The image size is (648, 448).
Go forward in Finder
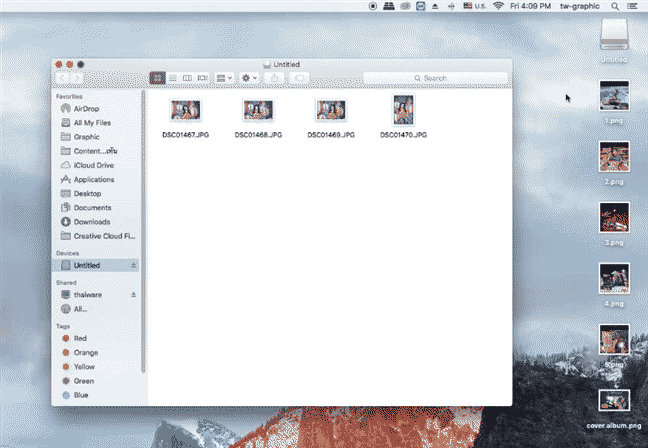pyautogui.click(x=76, y=78)
